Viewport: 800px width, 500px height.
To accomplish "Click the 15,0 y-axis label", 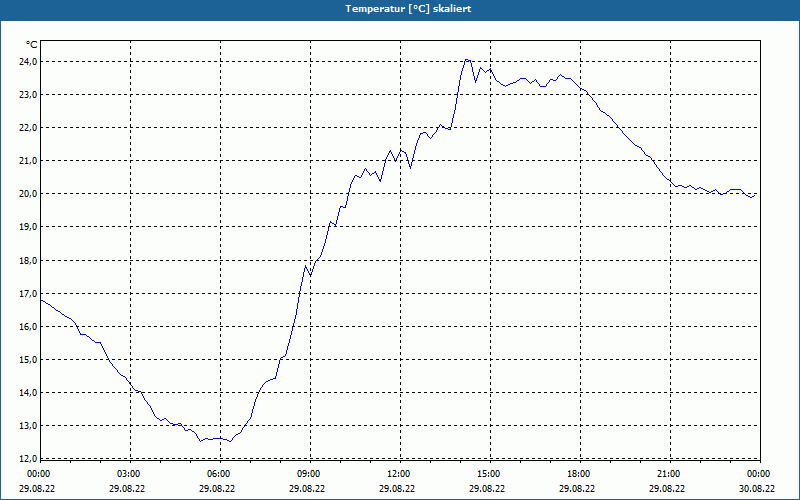I will pos(29,360).
